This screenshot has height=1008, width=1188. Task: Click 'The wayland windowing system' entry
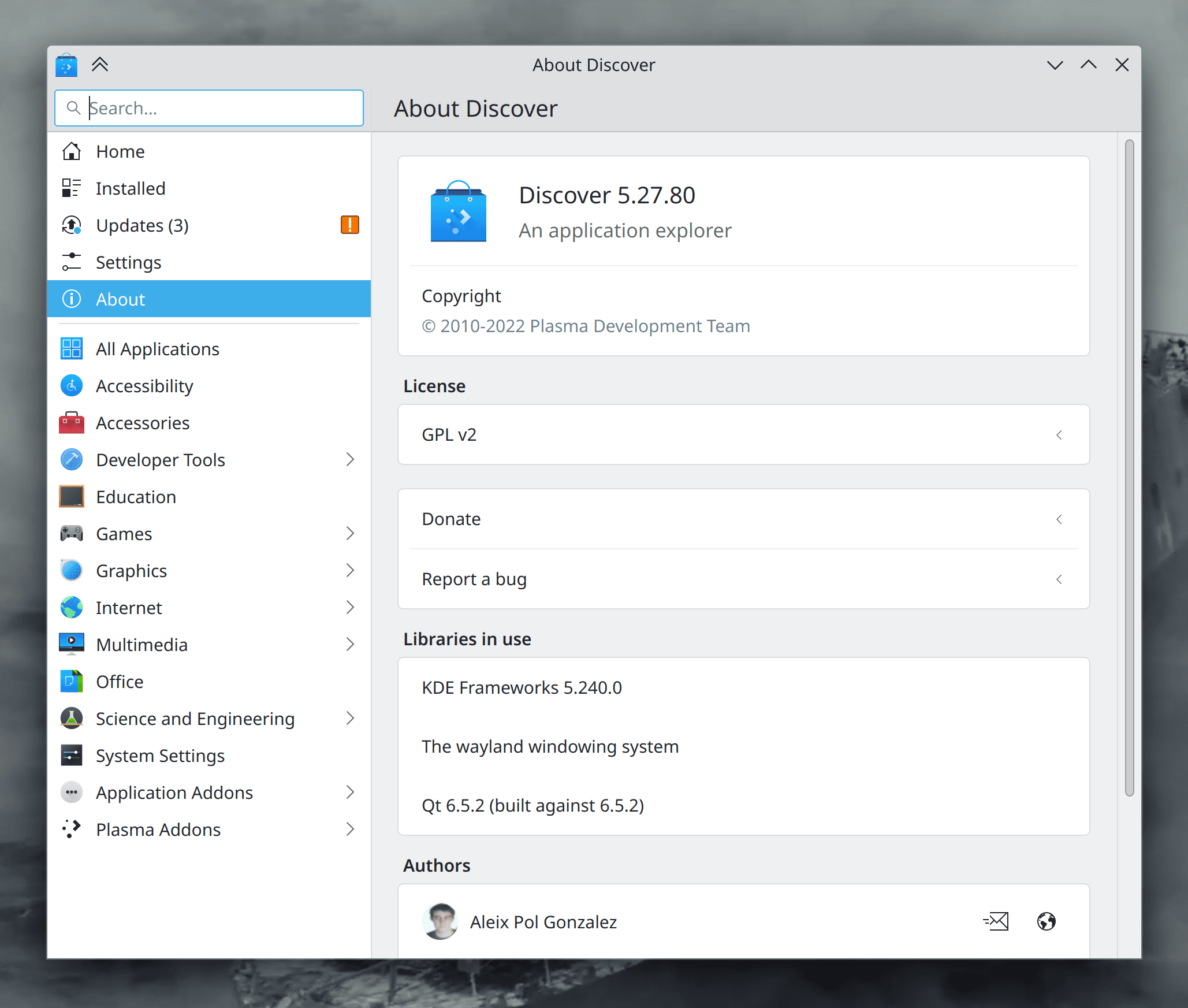tap(550, 746)
